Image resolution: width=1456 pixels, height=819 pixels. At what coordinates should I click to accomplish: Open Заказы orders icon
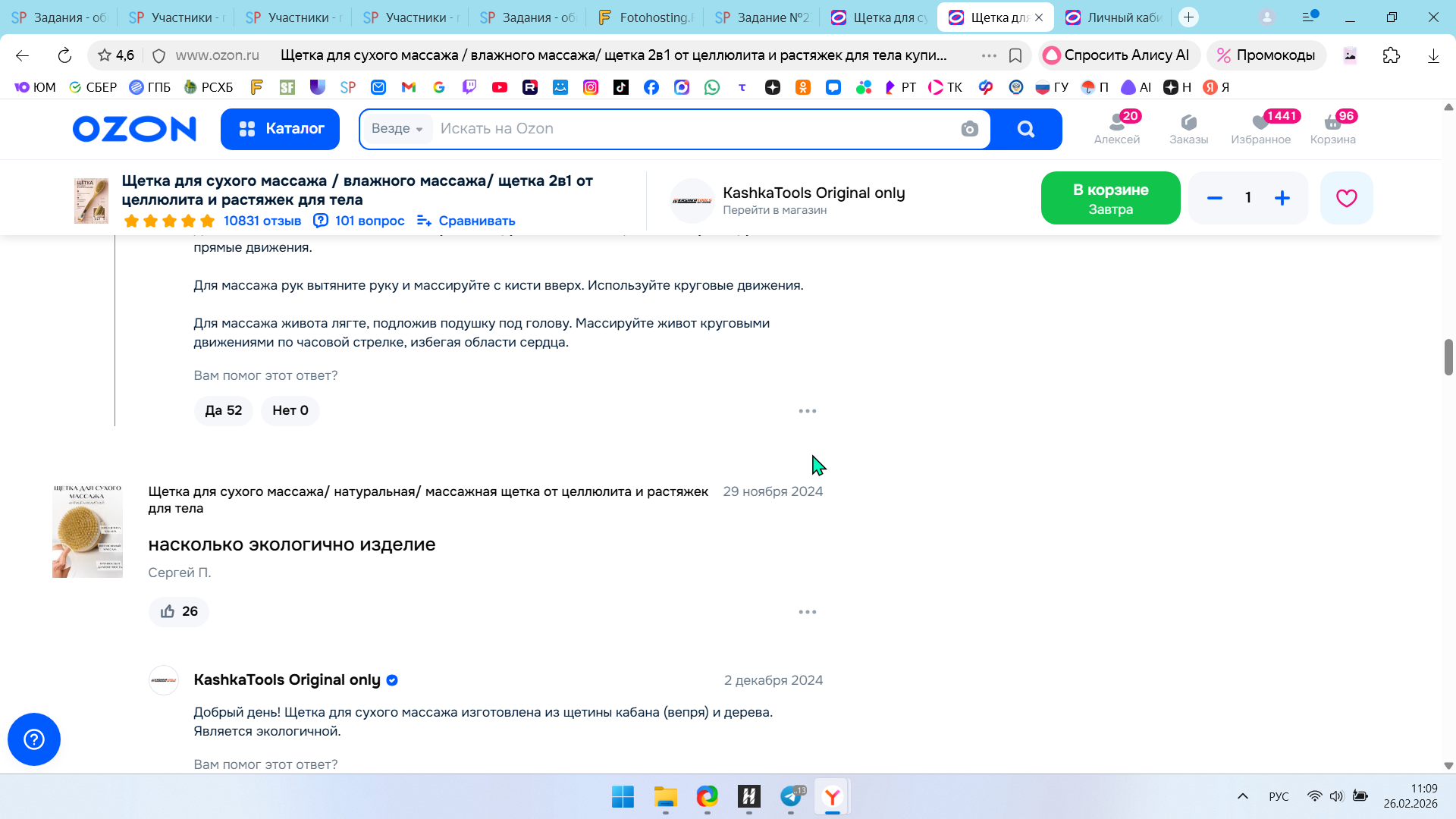tap(1188, 128)
